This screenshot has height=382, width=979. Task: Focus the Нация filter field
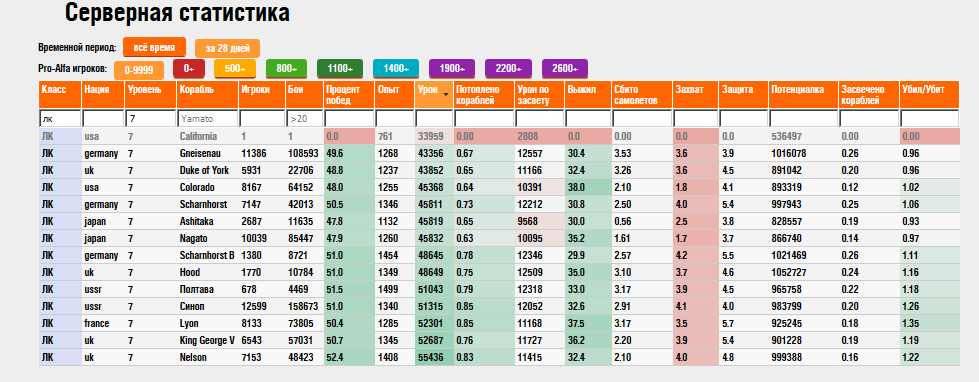(103, 118)
